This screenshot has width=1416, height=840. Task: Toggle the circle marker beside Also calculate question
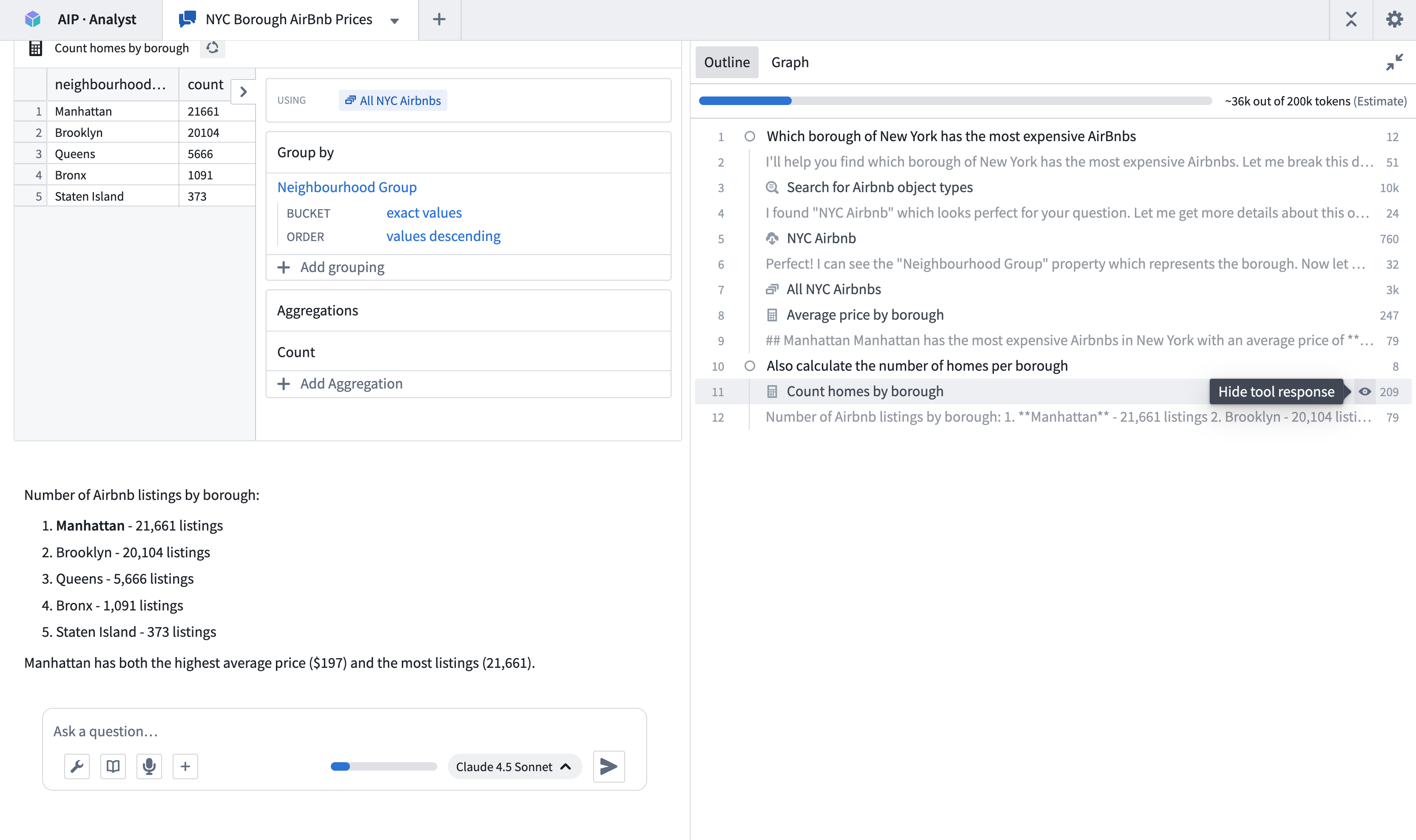(x=750, y=366)
